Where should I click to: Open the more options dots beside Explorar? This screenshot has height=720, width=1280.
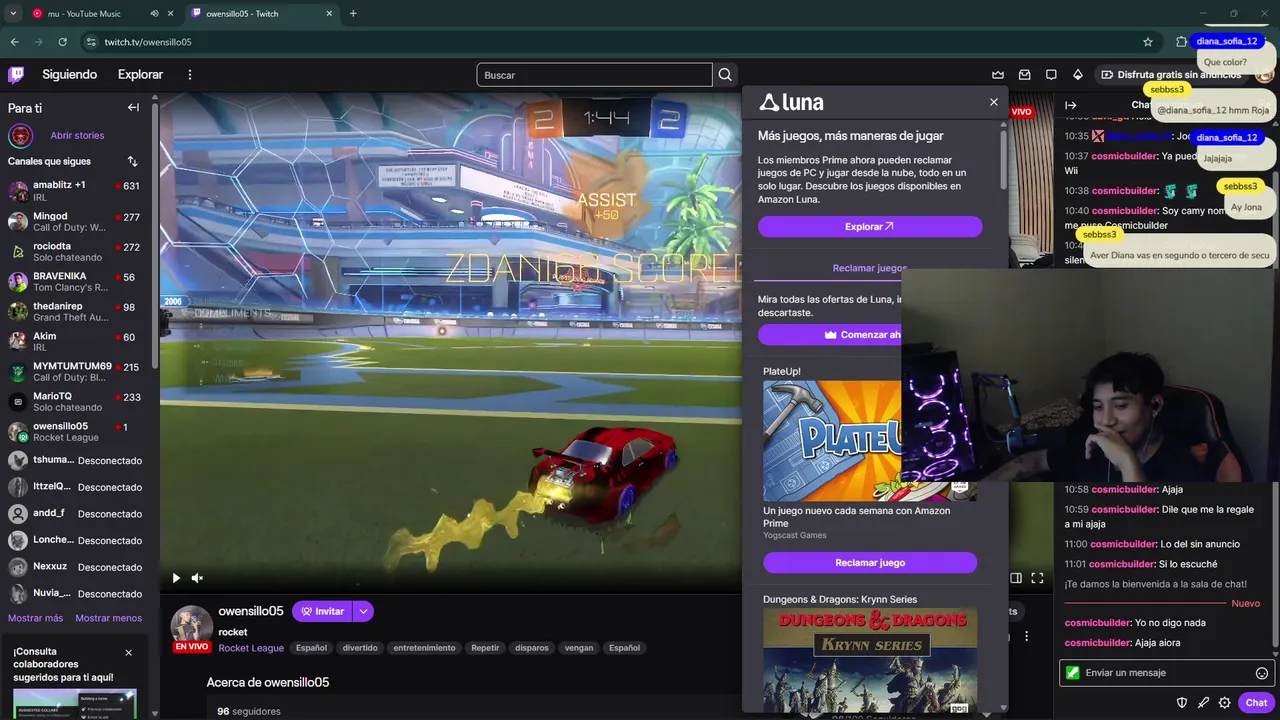pyautogui.click(x=190, y=74)
